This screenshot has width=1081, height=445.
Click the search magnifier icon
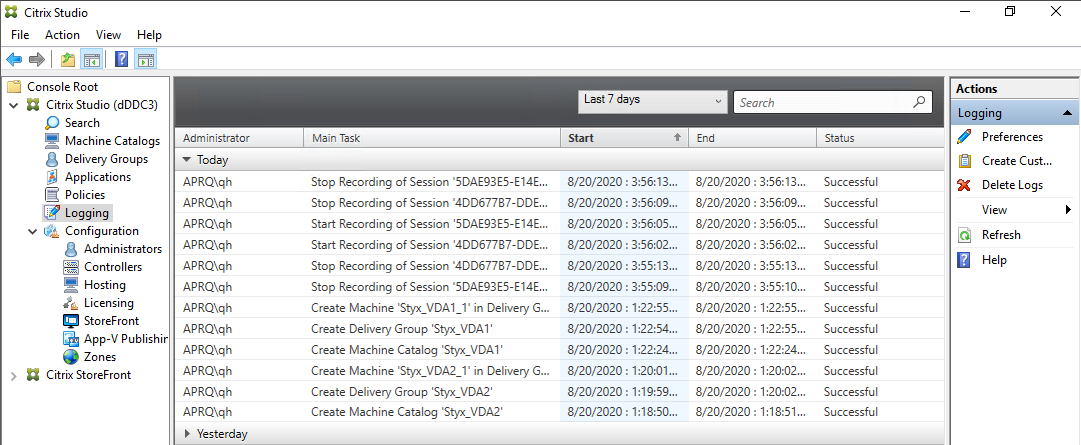click(x=919, y=102)
